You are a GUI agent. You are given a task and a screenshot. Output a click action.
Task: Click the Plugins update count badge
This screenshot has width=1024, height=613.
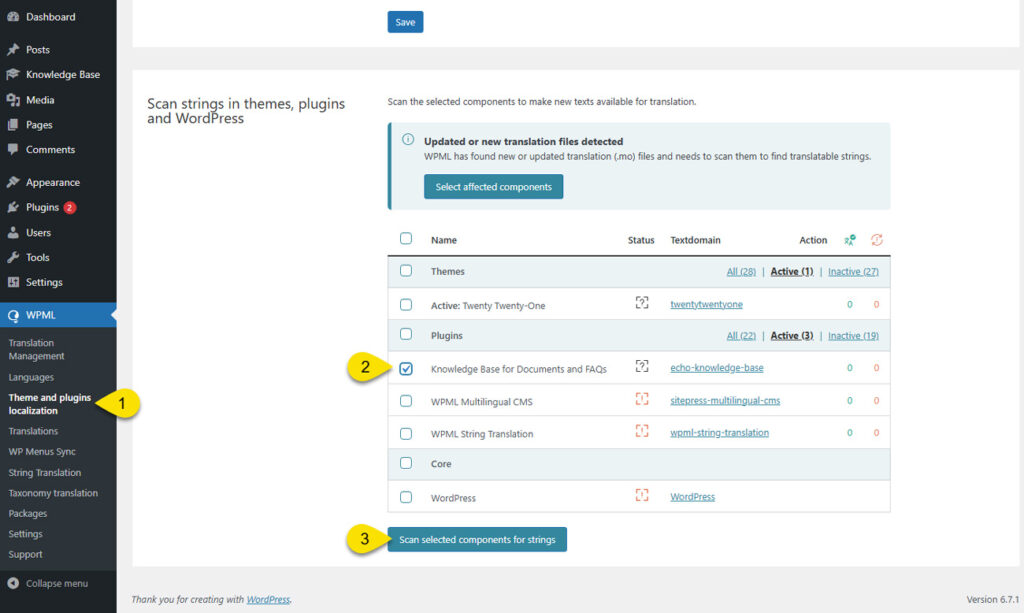click(x=69, y=208)
